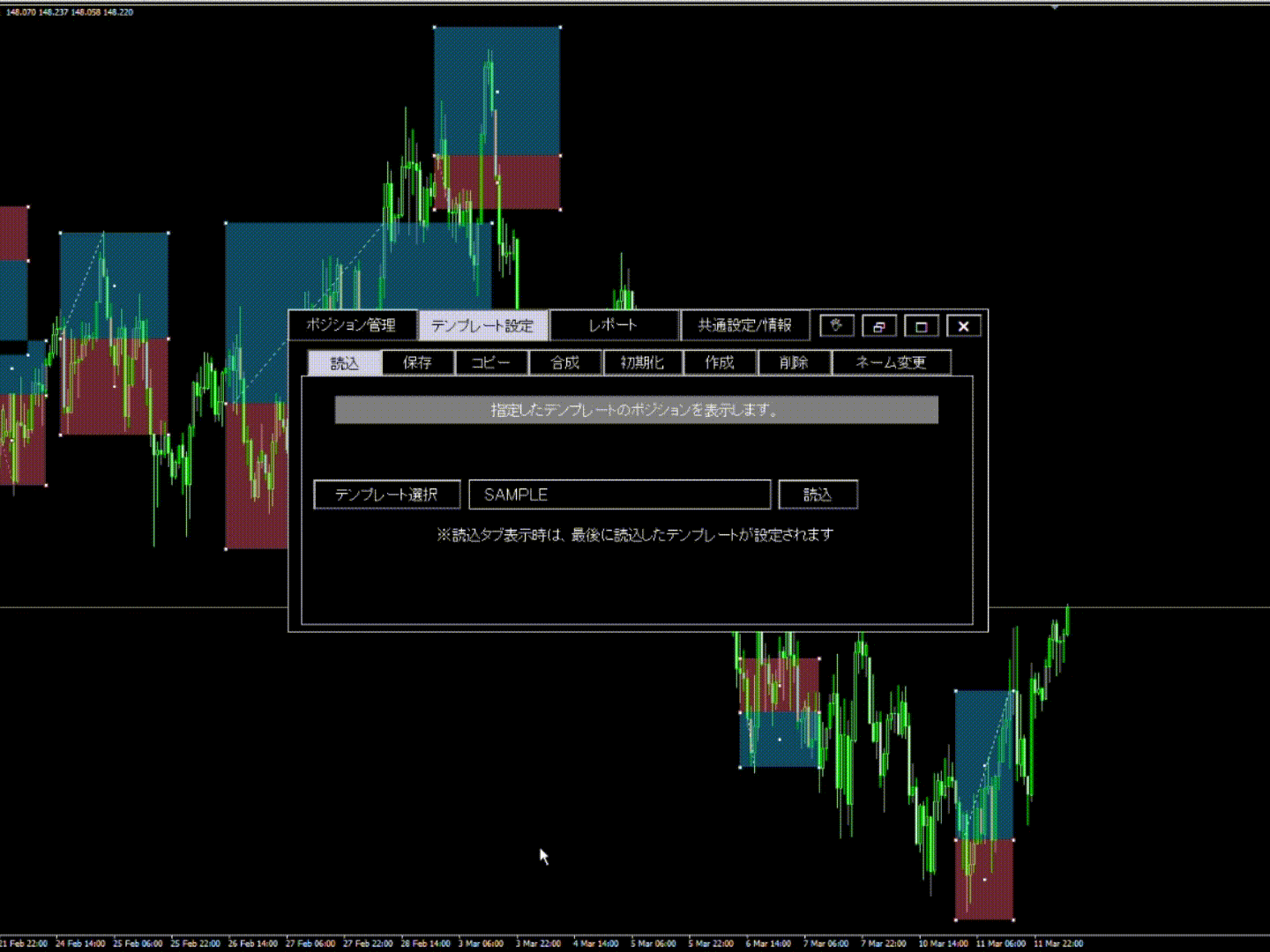
Task: Select the 読込 sub-tab
Action: [344, 362]
